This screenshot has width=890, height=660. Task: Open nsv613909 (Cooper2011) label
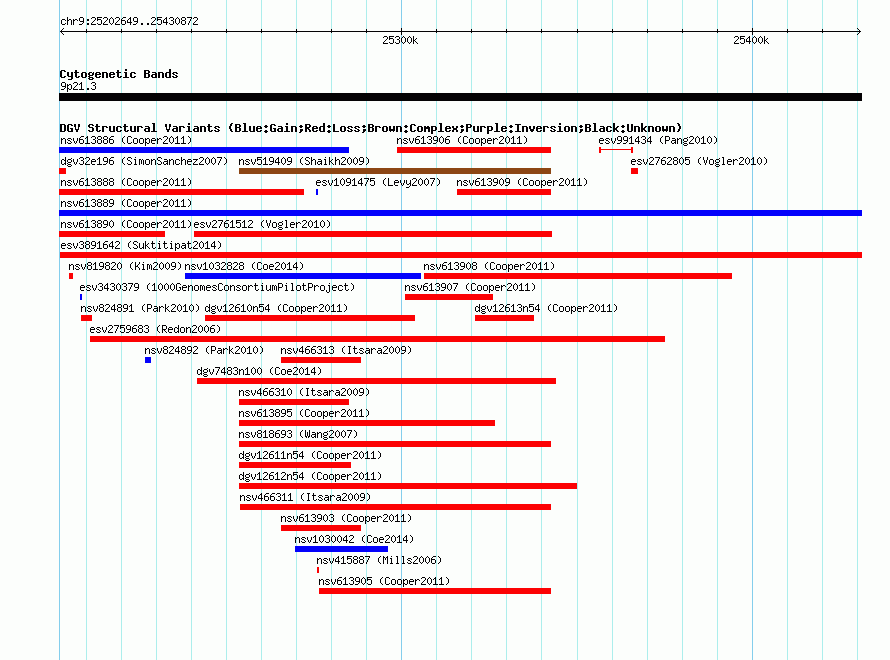pyautogui.click(x=522, y=182)
